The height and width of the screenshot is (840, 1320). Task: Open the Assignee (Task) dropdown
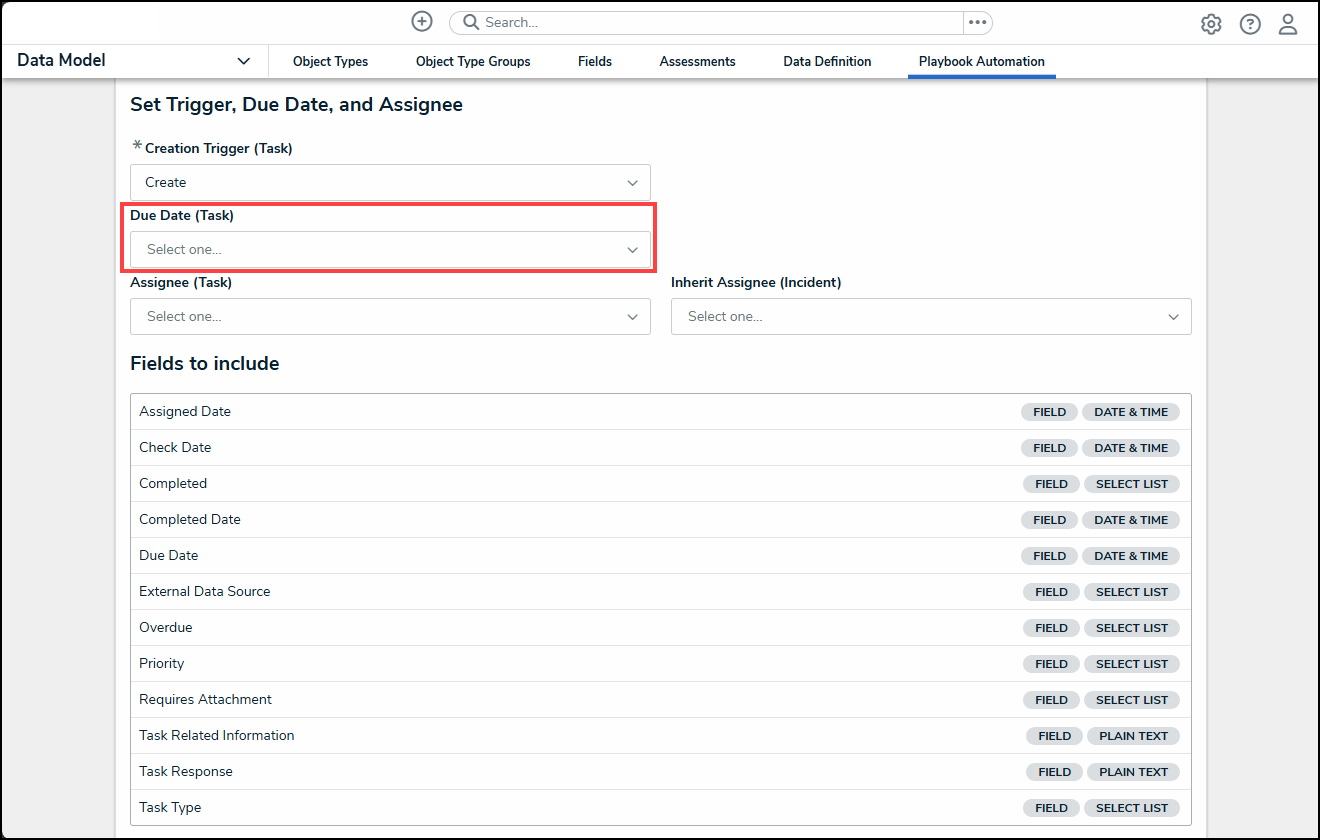390,317
